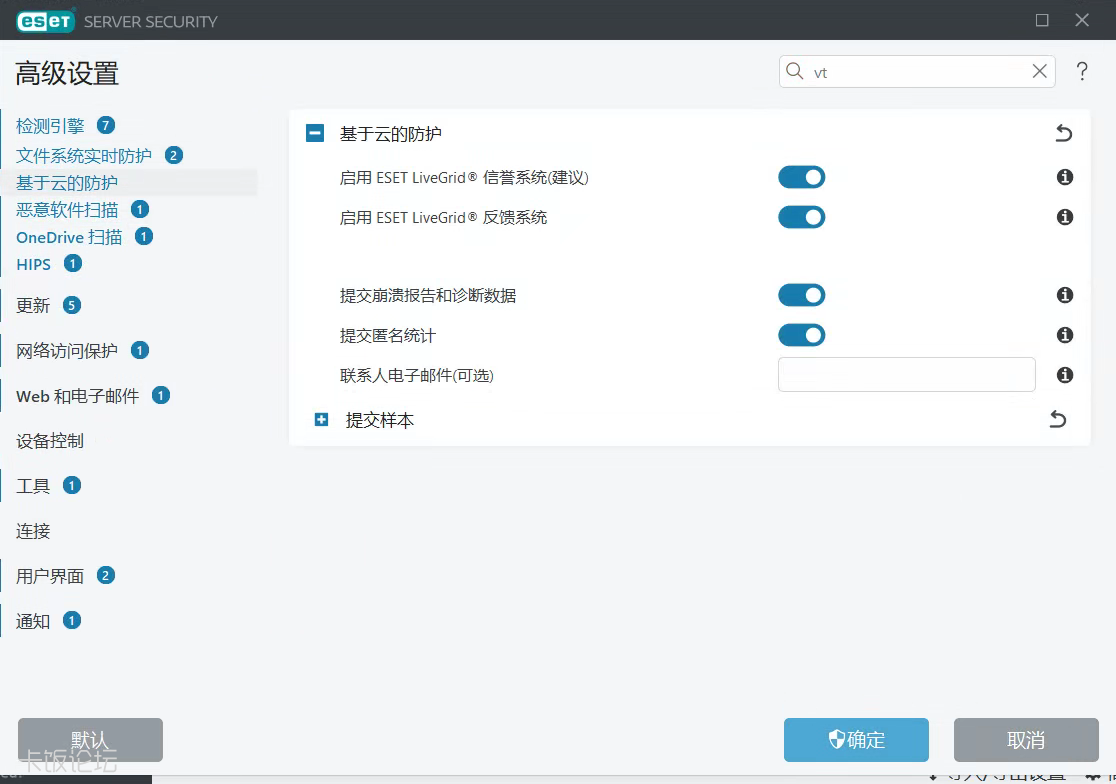The width and height of the screenshot is (1116, 784).
Task: Click badge 7 next to 检测引擎
Action: [106, 126]
